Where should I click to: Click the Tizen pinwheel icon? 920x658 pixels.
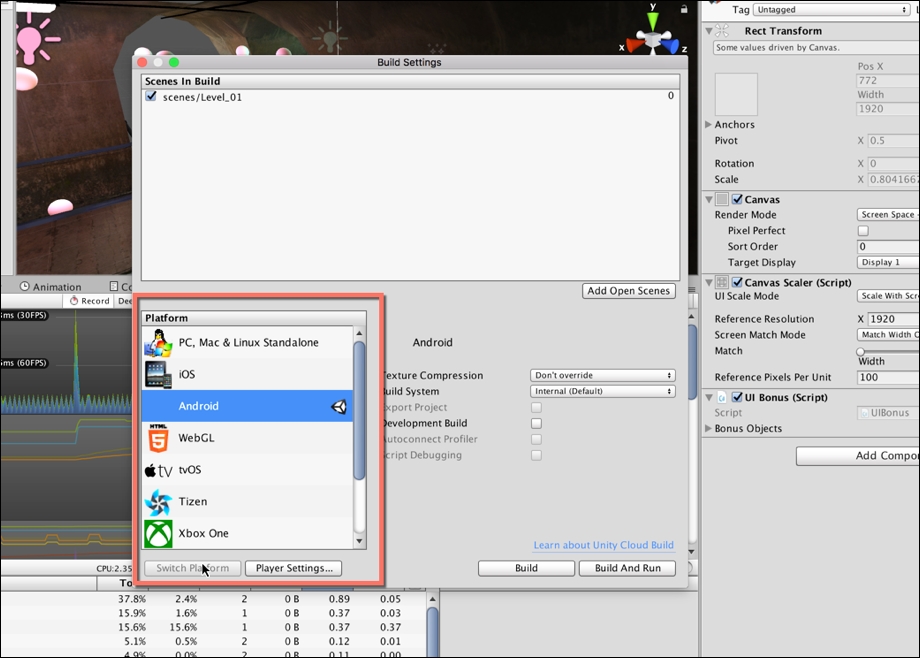pyautogui.click(x=158, y=502)
